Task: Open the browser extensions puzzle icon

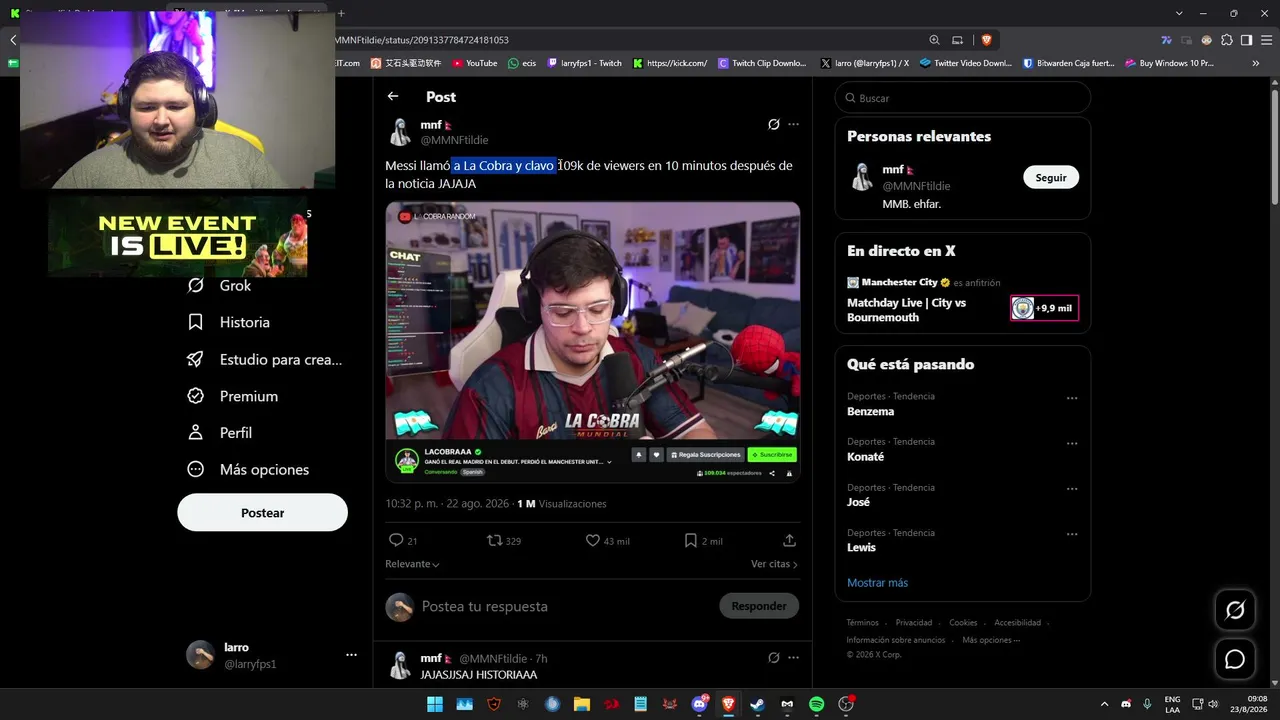Action: [x=1227, y=40]
